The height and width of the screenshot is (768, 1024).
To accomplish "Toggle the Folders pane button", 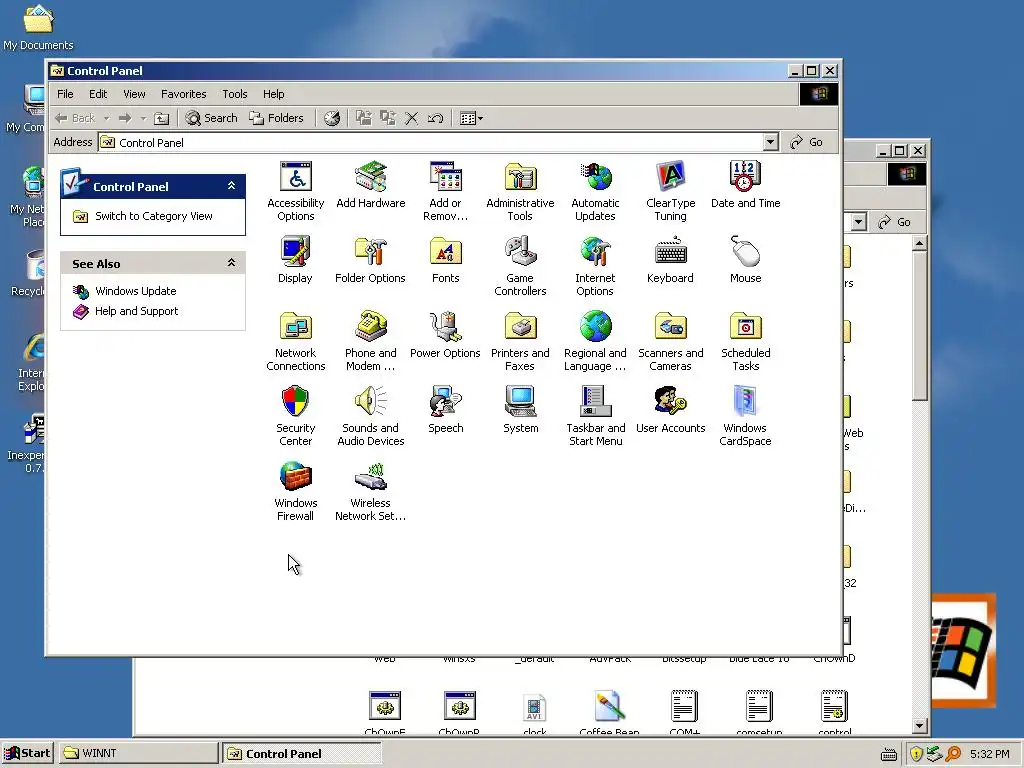I will click(277, 118).
